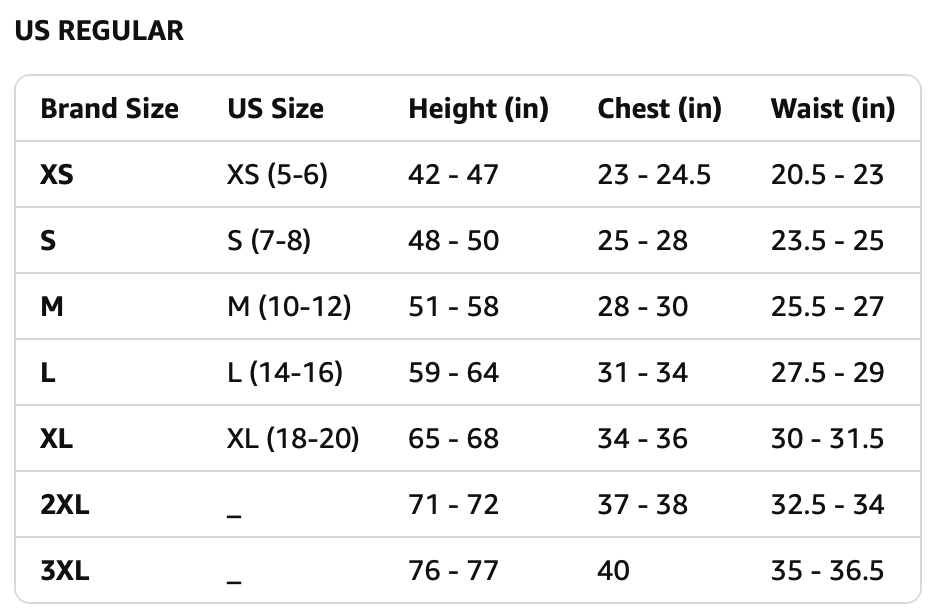The image size is (936, 616).
Task: Click the US REGULAR heading
Action: tap(99, 31)
